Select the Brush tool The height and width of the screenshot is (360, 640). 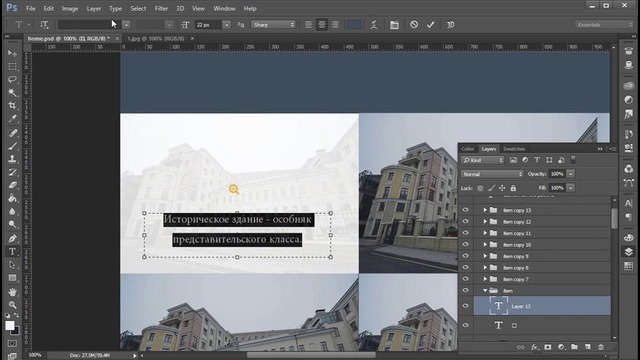coord(12,146)
